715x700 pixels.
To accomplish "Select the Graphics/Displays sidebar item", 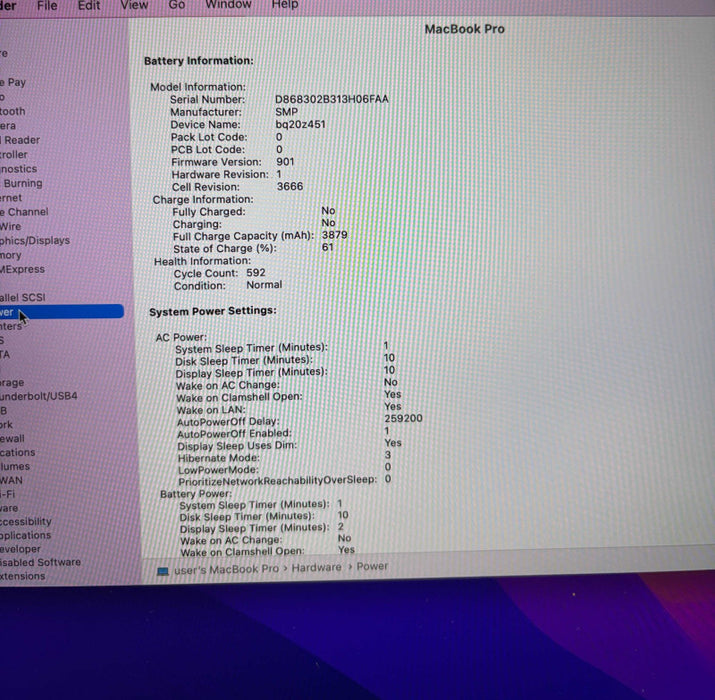I will (x=35, y=240).
